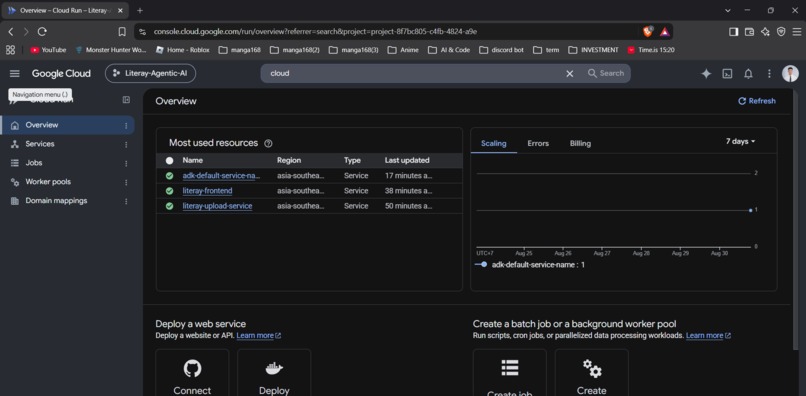806x396 pixels.
Task: Switch to the Billing tab
Action: point(580,143)
